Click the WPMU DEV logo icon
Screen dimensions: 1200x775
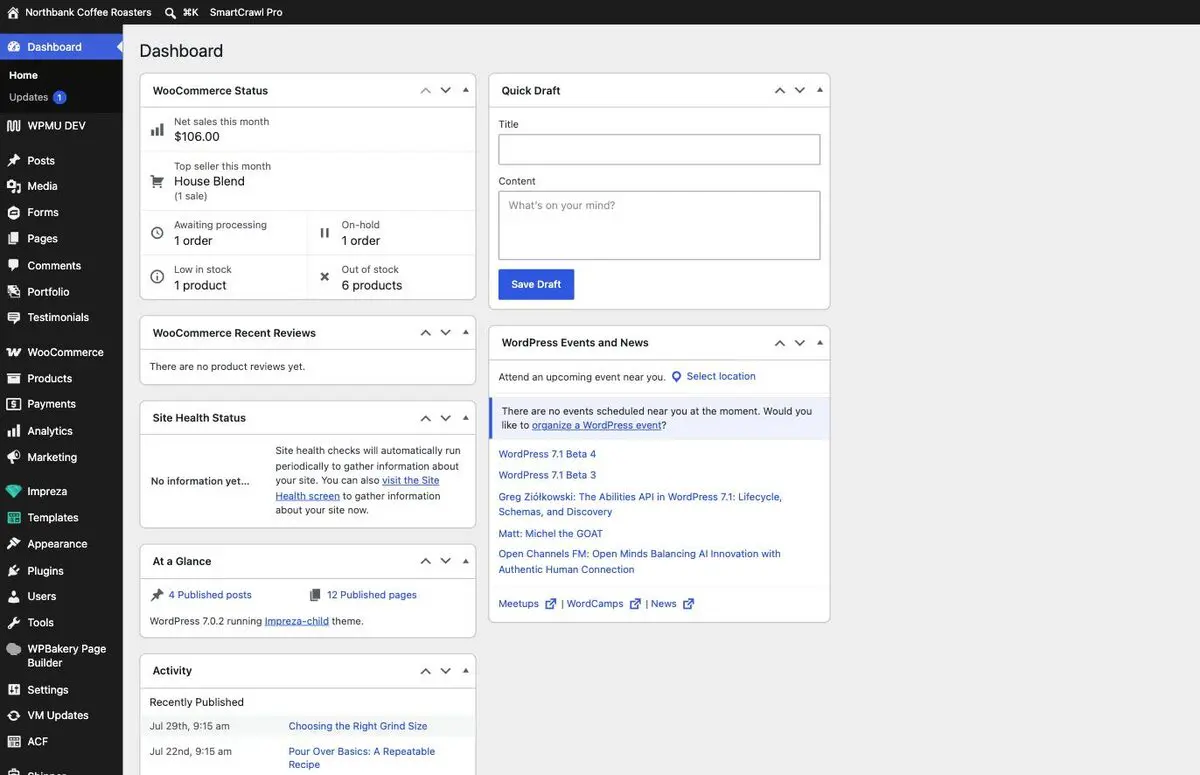coord(13,126)
